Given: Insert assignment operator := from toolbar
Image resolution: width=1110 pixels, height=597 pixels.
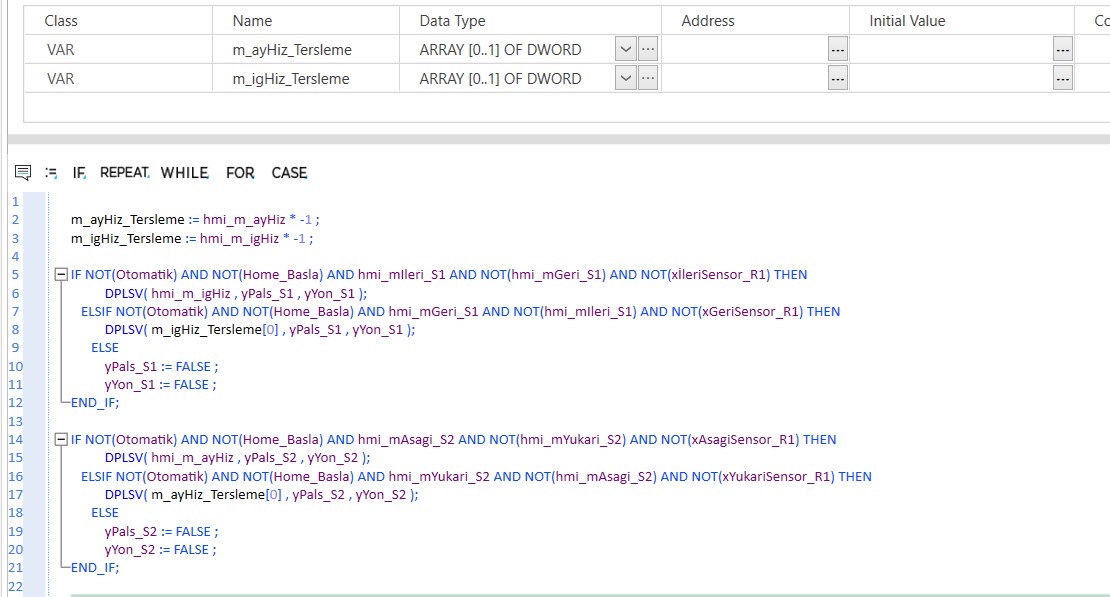Looking at the screenshot, I should (x=51, y=172).
